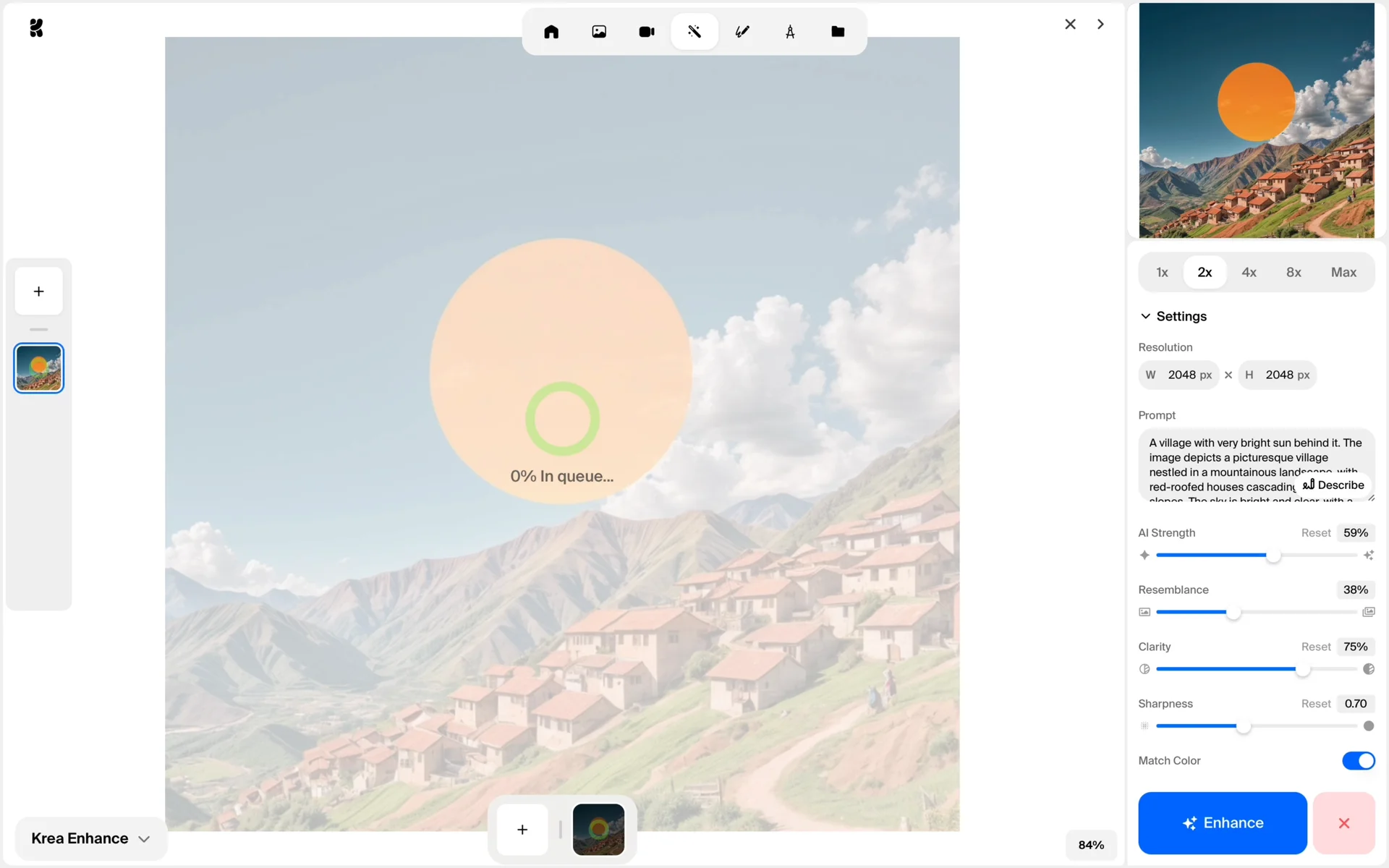
Task: Select the Enhance magic wand tool
Action: [x=694, y=32]
